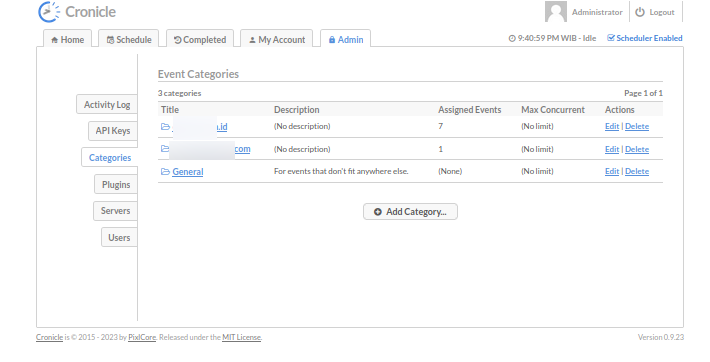The image size is (710, 362).
Task: Open the Home tab
Action: tap(67, 39)
